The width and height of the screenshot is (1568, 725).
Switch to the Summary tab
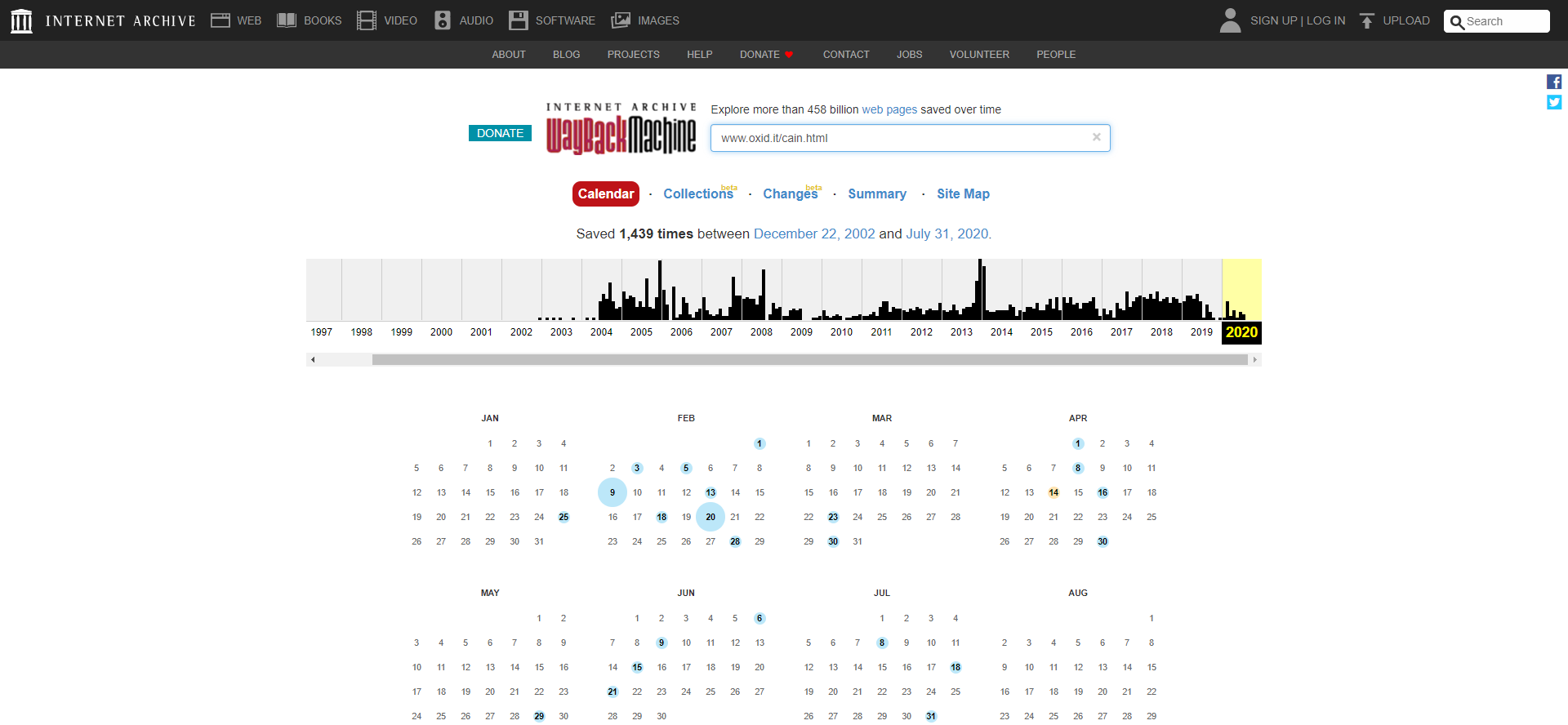point(877,193)
